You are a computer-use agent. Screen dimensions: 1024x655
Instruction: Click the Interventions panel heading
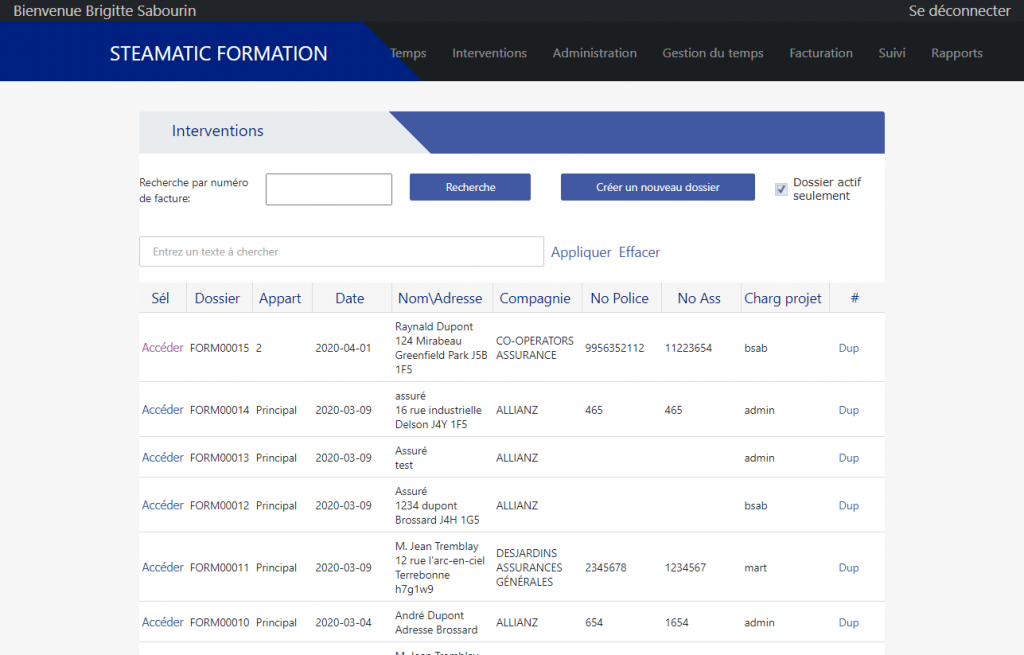[217, 131]
